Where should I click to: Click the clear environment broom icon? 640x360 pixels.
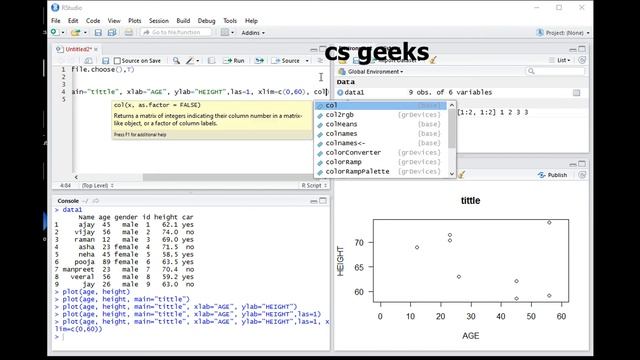click(x=433, y=60)
